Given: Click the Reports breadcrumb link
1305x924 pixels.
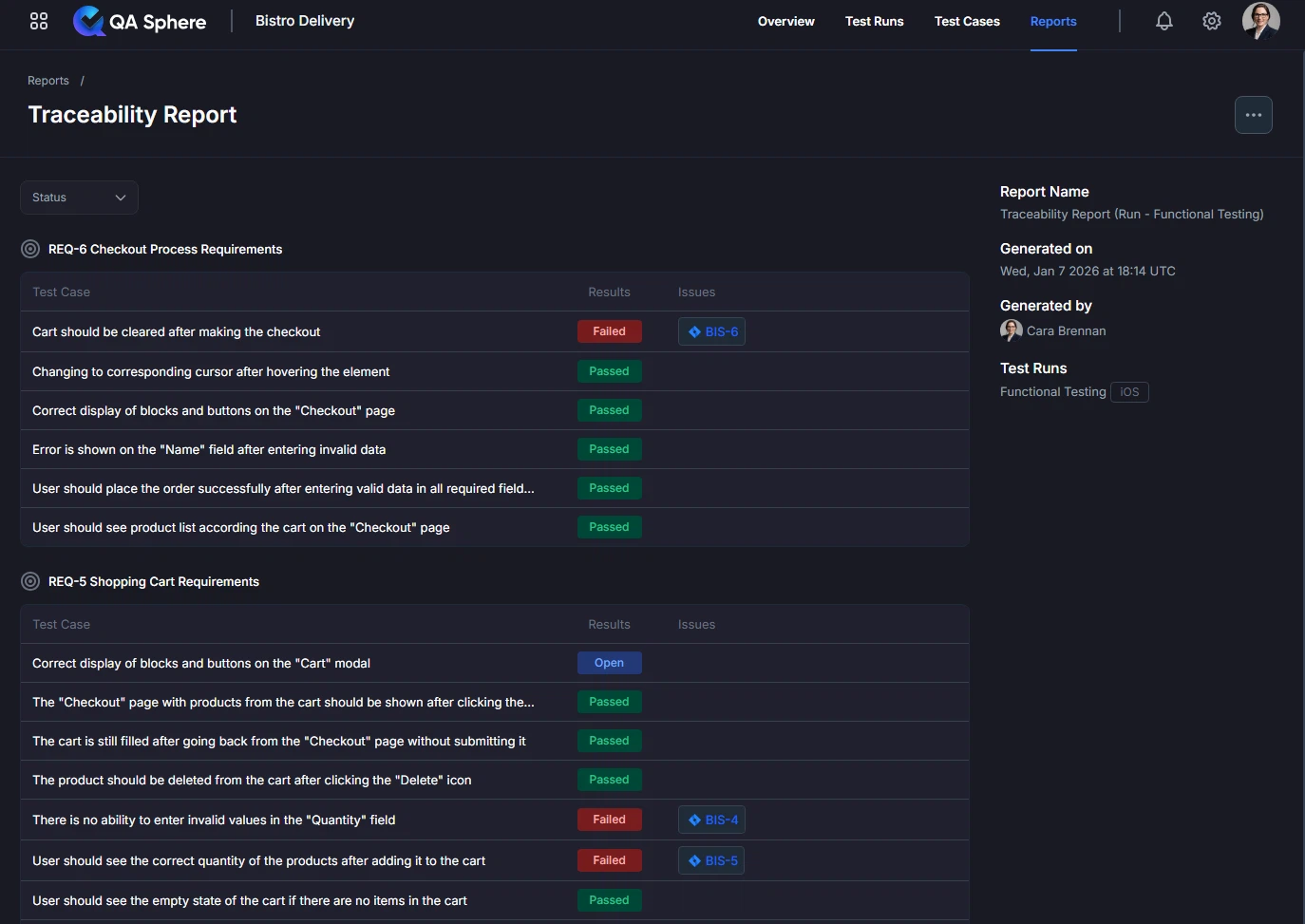Looking at the screenshot, I should click(x=48, y=81).
